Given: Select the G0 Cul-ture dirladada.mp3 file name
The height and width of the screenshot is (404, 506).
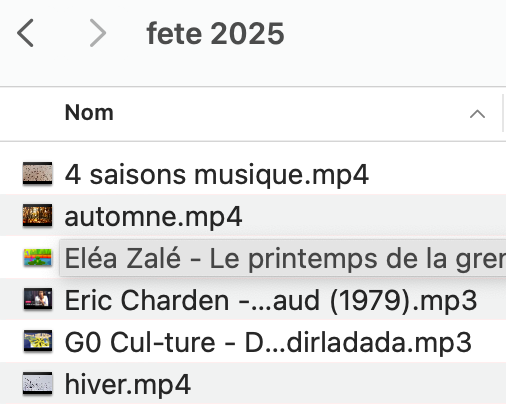Looking at the screenshot, I should tap(268, 342).
